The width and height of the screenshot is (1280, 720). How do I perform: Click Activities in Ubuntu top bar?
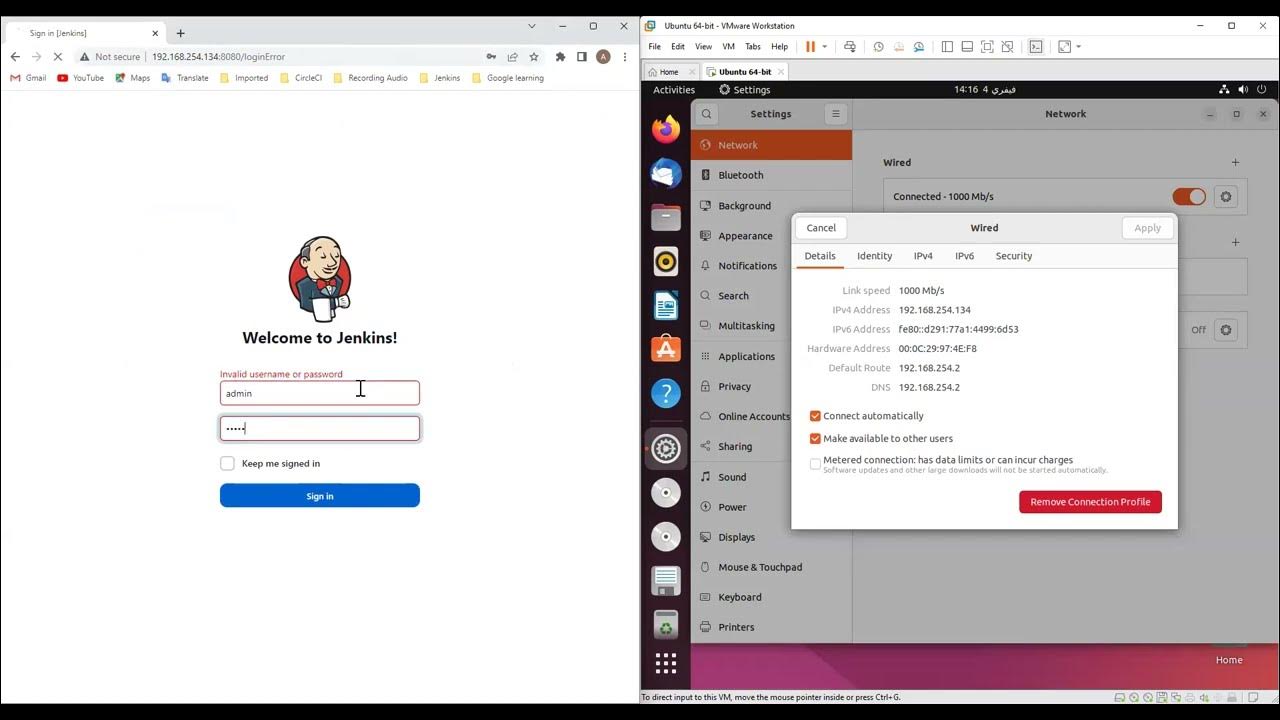(674, 90)
